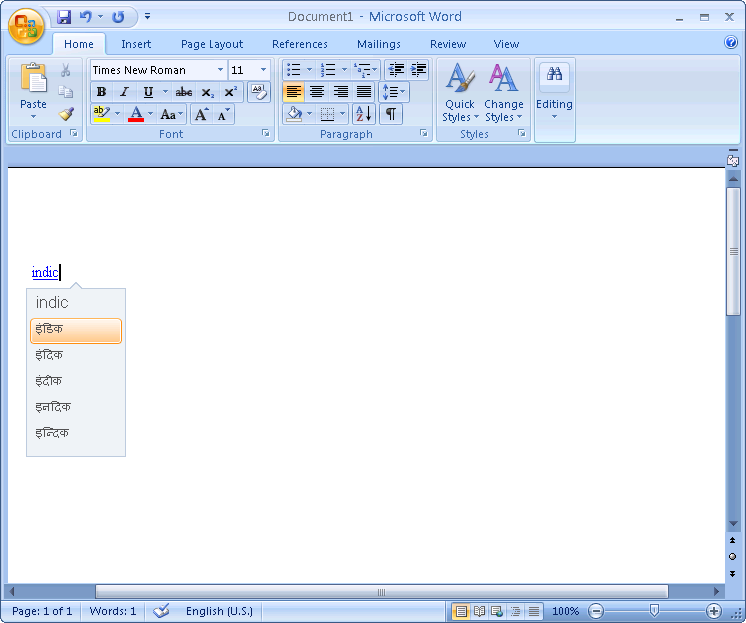Screen dimensions: 746x623
Task: Open the Change Case menu
Action: (171, 114)
